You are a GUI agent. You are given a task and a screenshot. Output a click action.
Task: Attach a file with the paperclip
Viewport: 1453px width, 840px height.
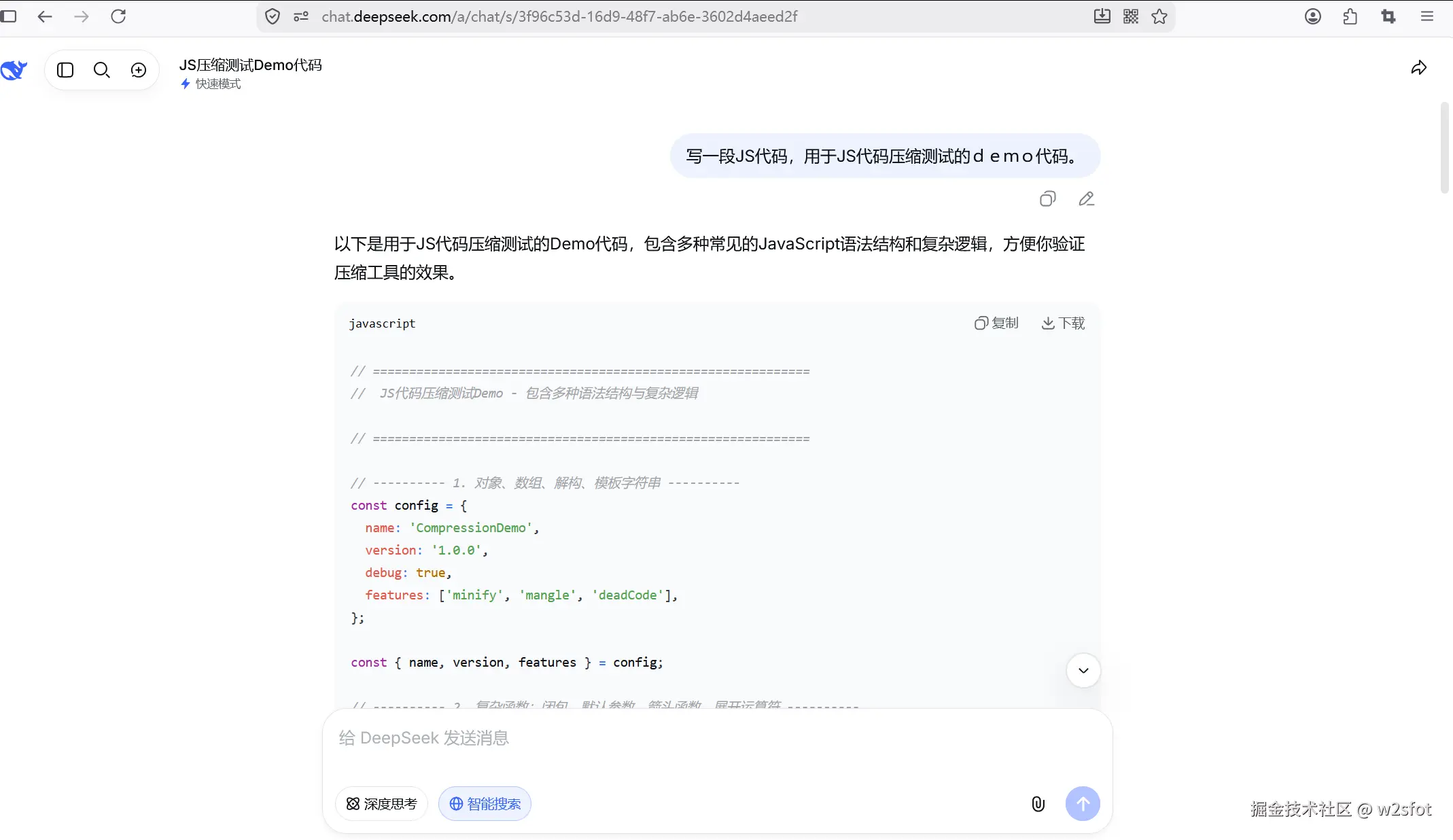pyautogui.click(x=1038, y=804)
